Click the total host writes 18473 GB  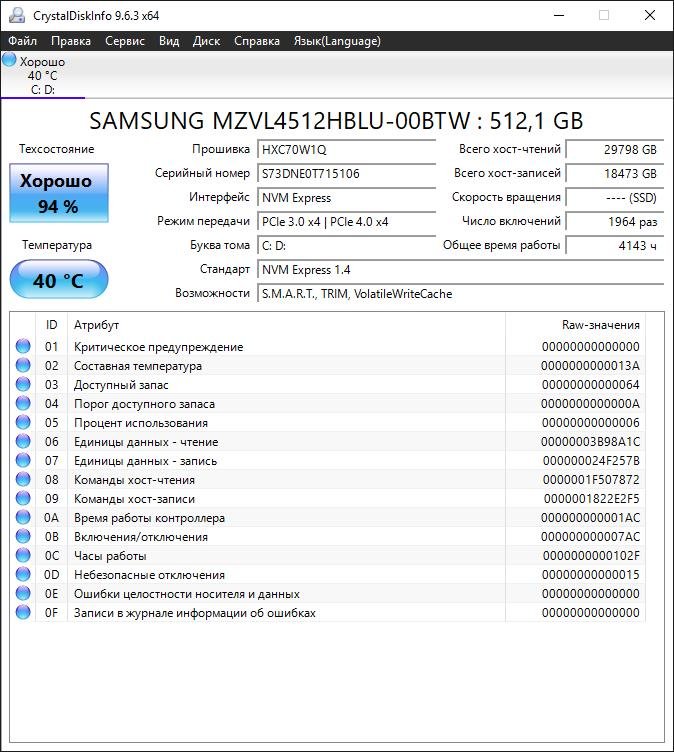(x=615, y=173)
